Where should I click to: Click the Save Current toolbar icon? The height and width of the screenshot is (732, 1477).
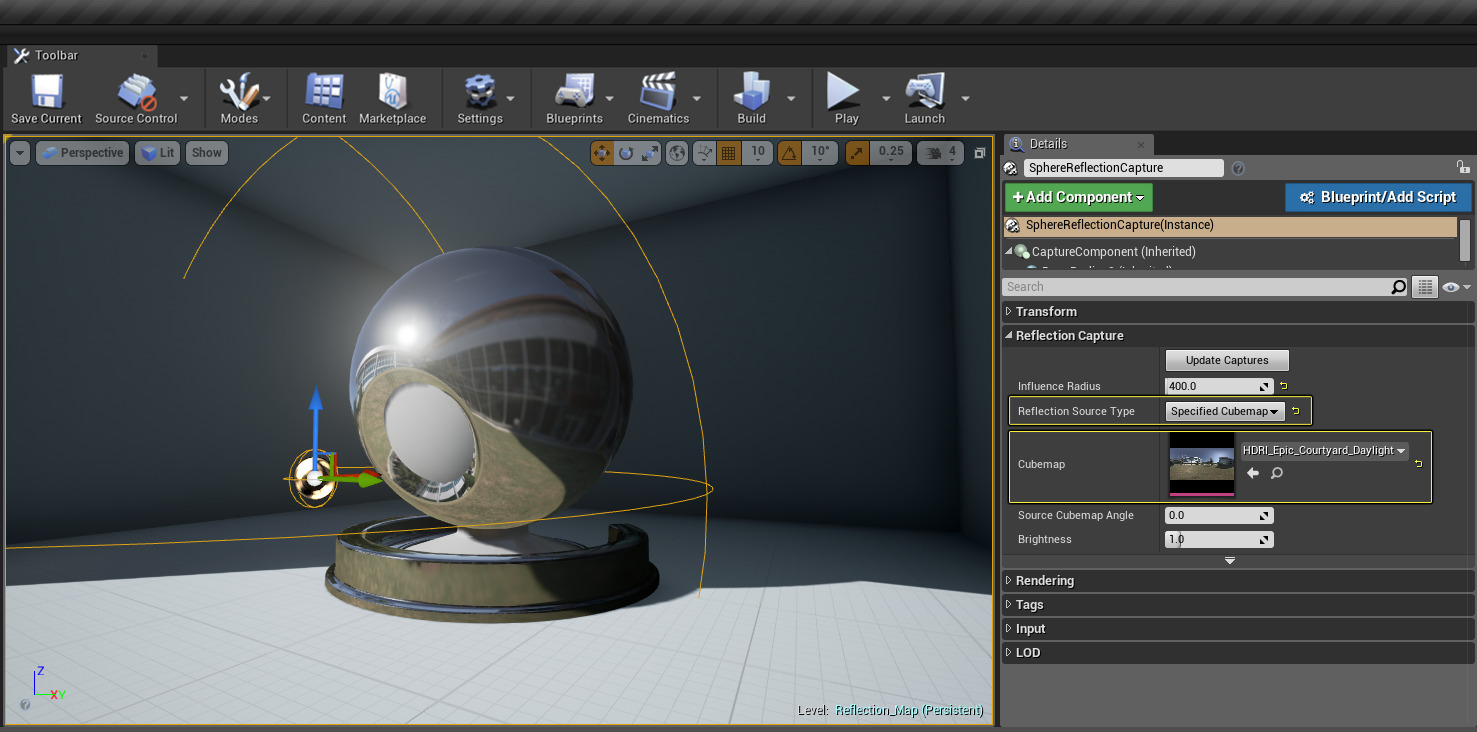point(46,99)
